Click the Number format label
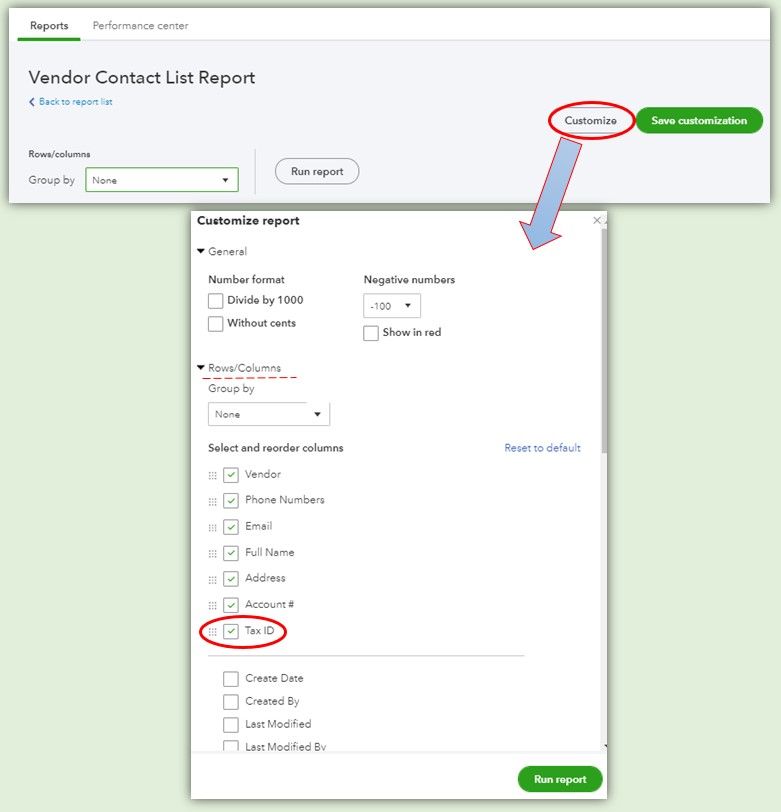781x812 pixels. coord(247,280)
